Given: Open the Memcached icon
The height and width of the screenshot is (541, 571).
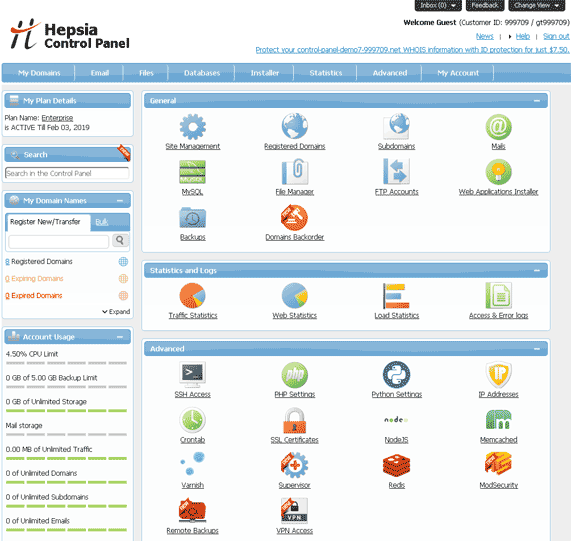Looking at the screenshot, I should pyautogui.click(x=499, y=419).
